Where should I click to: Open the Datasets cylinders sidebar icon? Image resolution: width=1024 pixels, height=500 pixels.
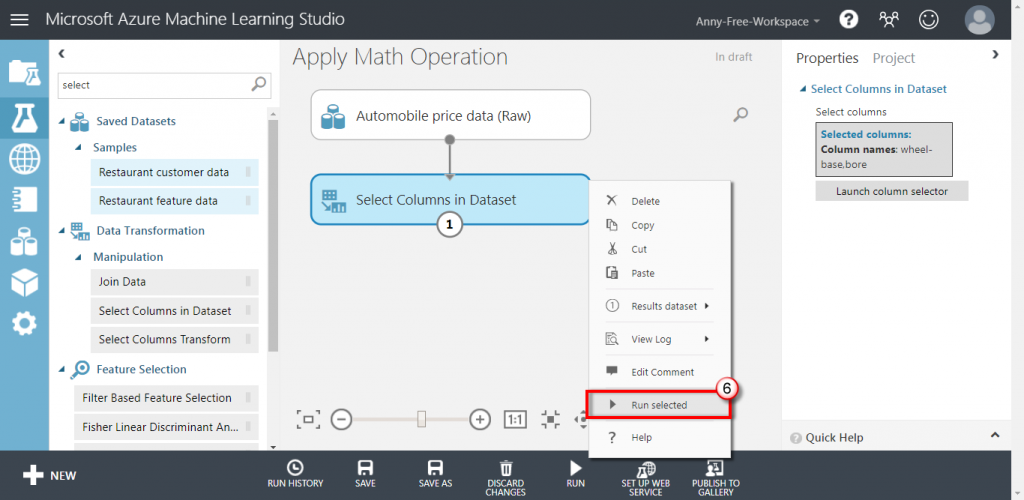pos(24,241)
